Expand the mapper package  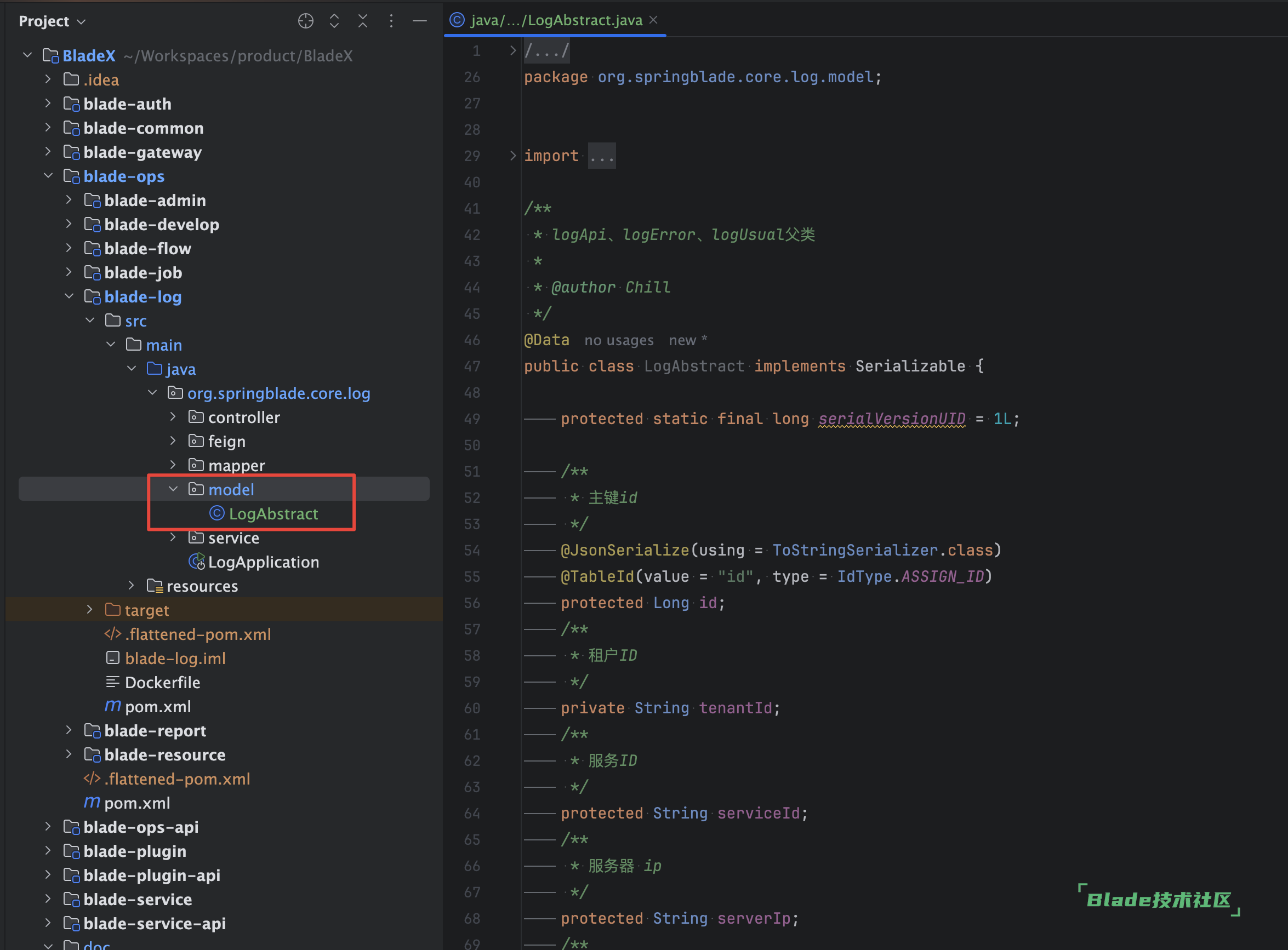coord(173,465)
